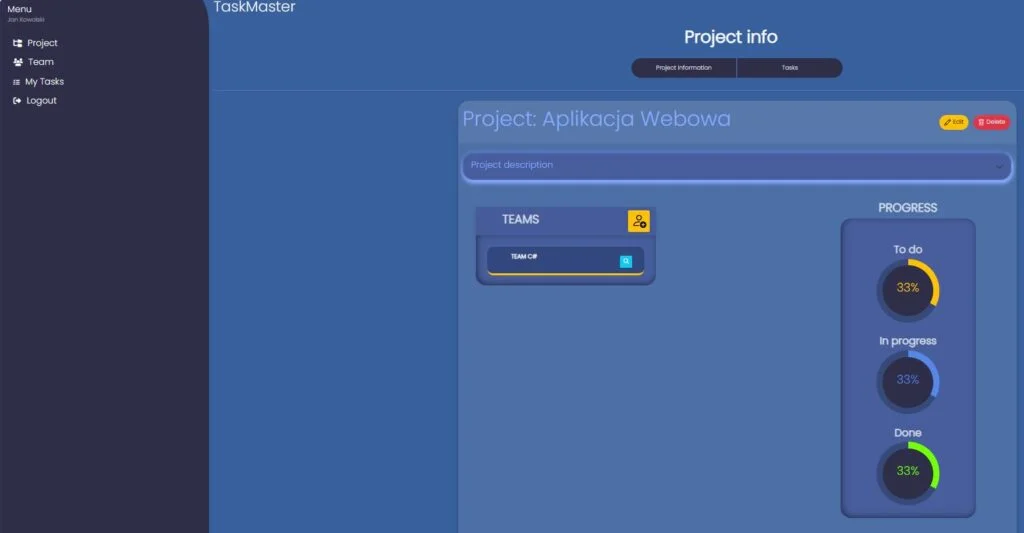This screenshot has height=533, width=1024.
Task: Click the PROGRESS heading
Action: pos(908,208)
